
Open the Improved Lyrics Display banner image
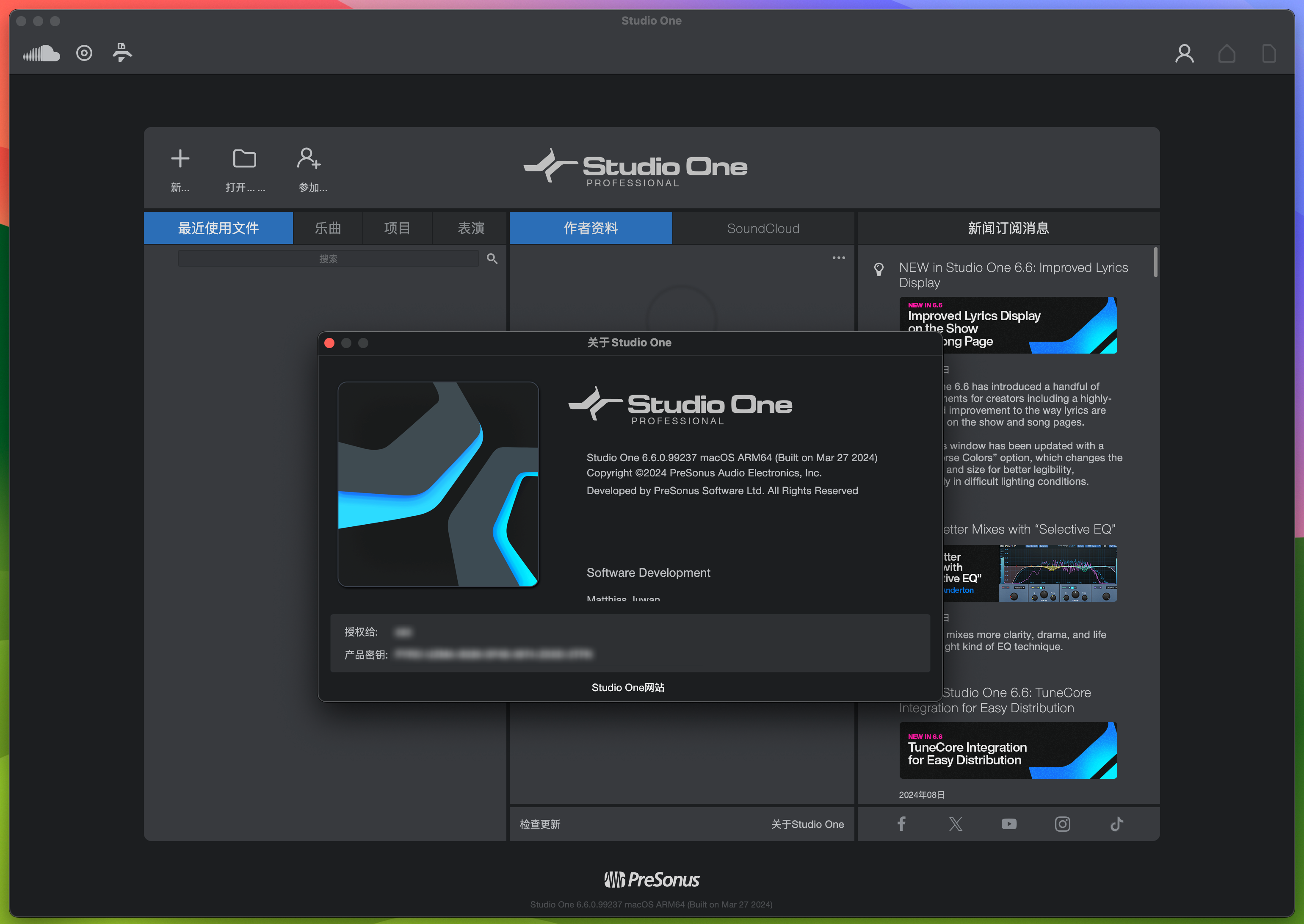(x=1008, y=325)
